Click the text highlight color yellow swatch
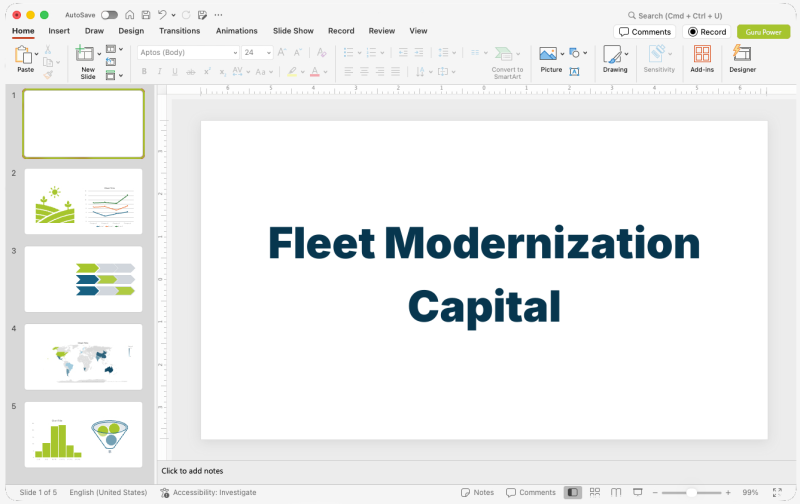This screenshot has width=800, height=504. point(292,72)
